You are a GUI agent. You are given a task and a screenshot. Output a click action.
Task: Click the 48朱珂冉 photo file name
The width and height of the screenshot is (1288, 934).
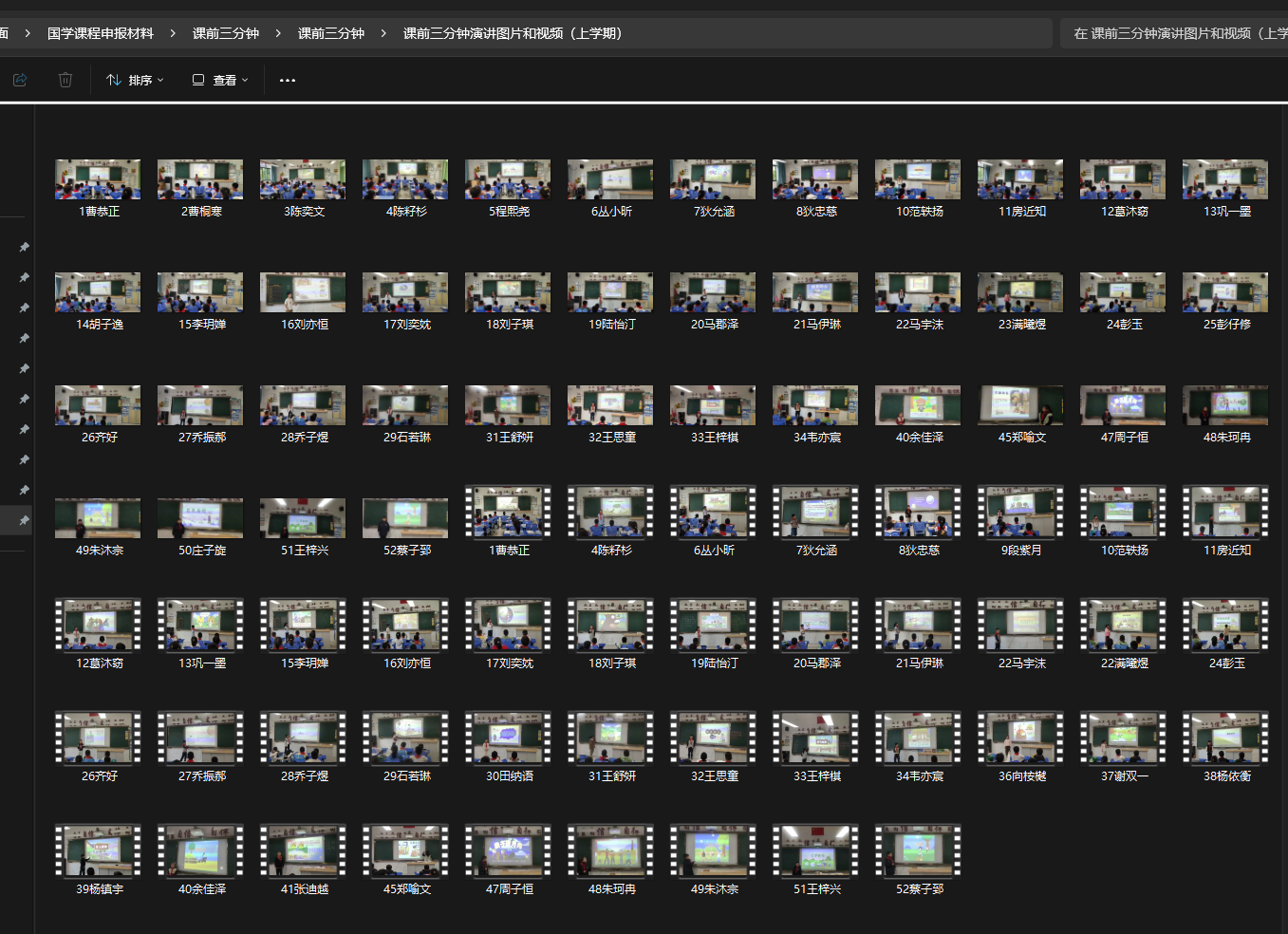[1227, 438]
